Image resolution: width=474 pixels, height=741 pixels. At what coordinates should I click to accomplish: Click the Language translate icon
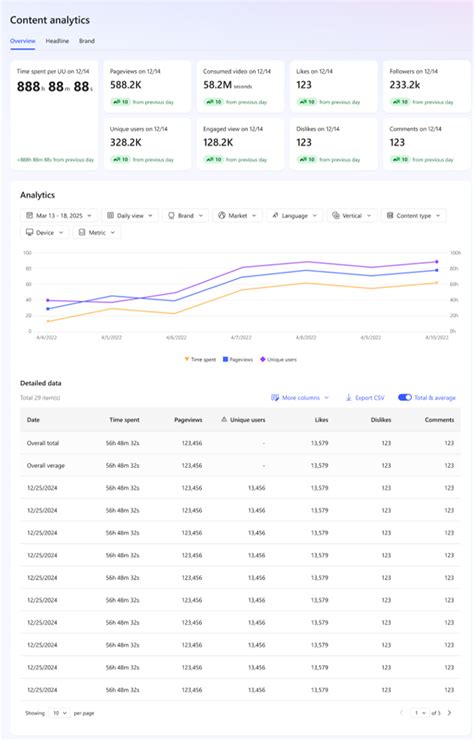click(x=275, y=215)
